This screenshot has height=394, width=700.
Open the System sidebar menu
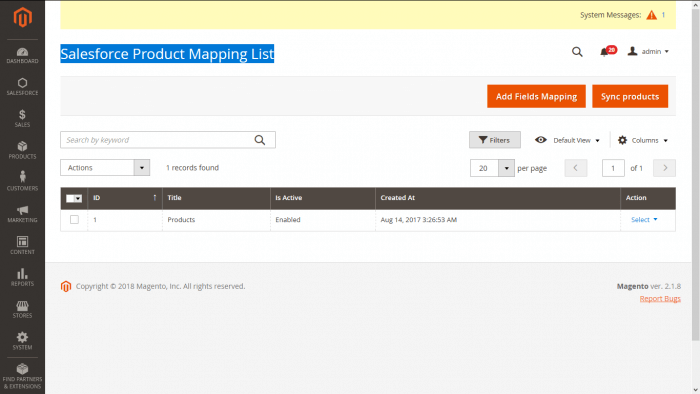[x=22, y=341]
